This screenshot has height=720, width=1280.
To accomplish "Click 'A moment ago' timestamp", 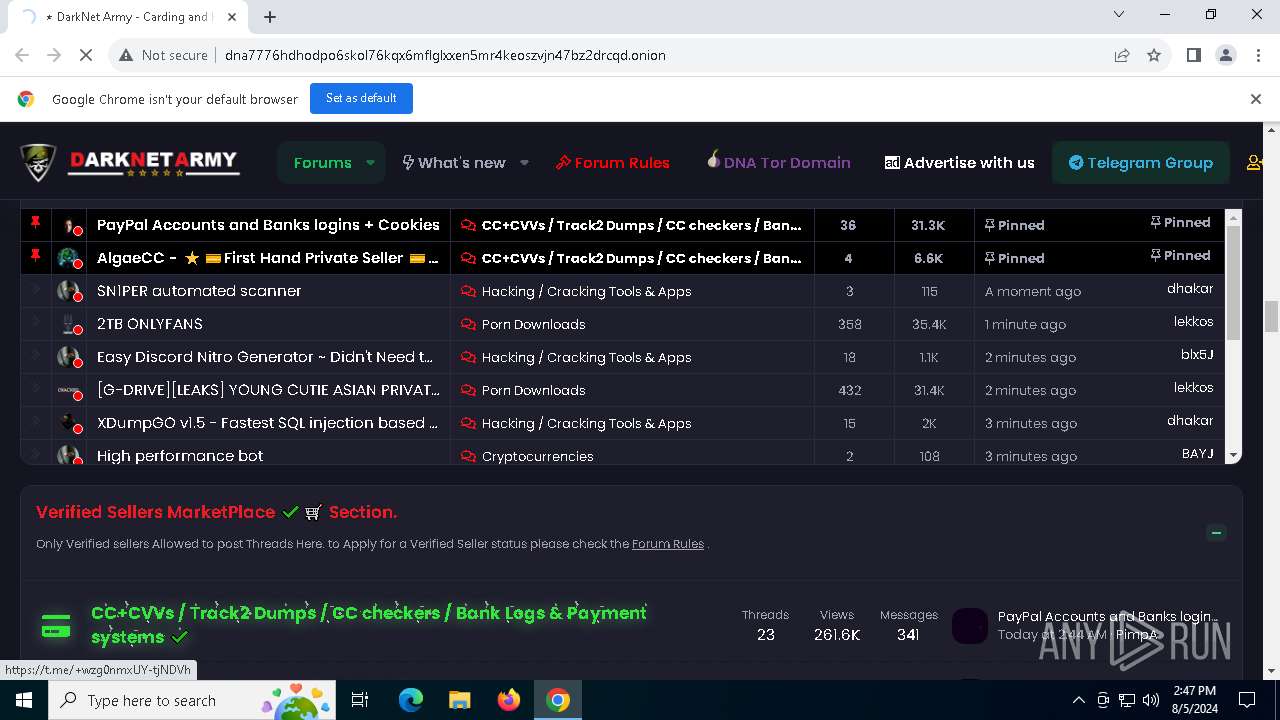I will [x=1033, y=291].
